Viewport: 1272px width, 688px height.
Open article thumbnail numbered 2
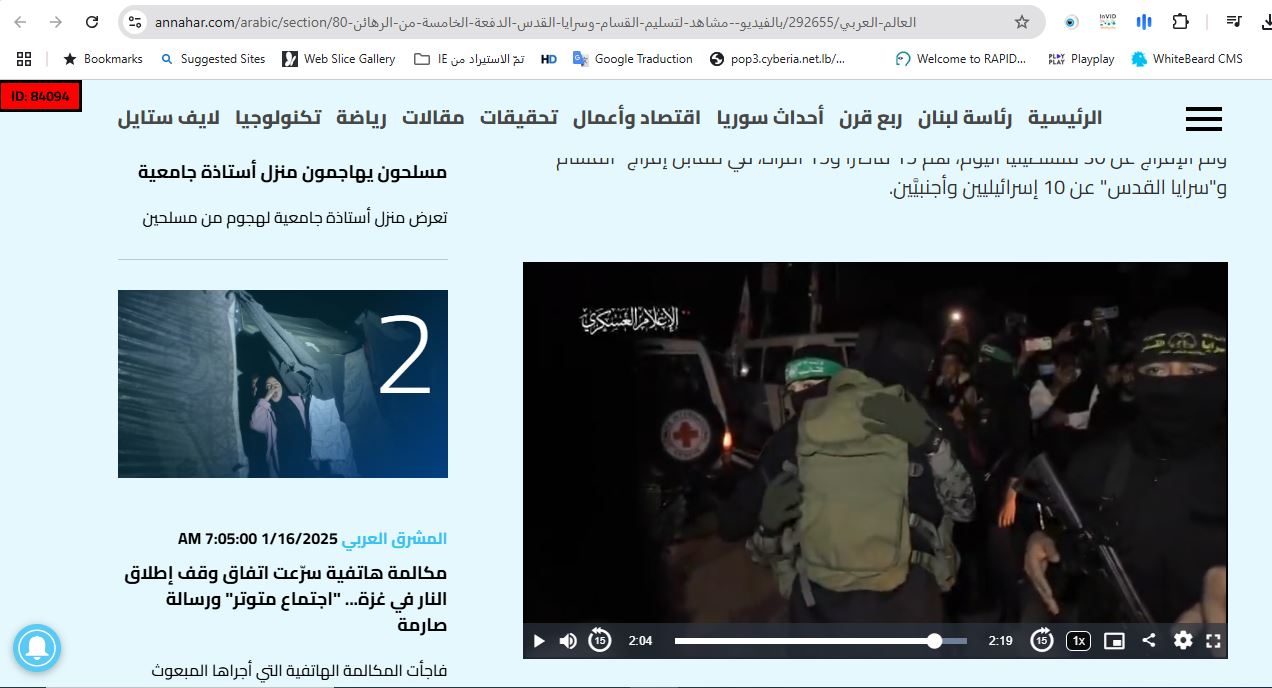(283, 384)
